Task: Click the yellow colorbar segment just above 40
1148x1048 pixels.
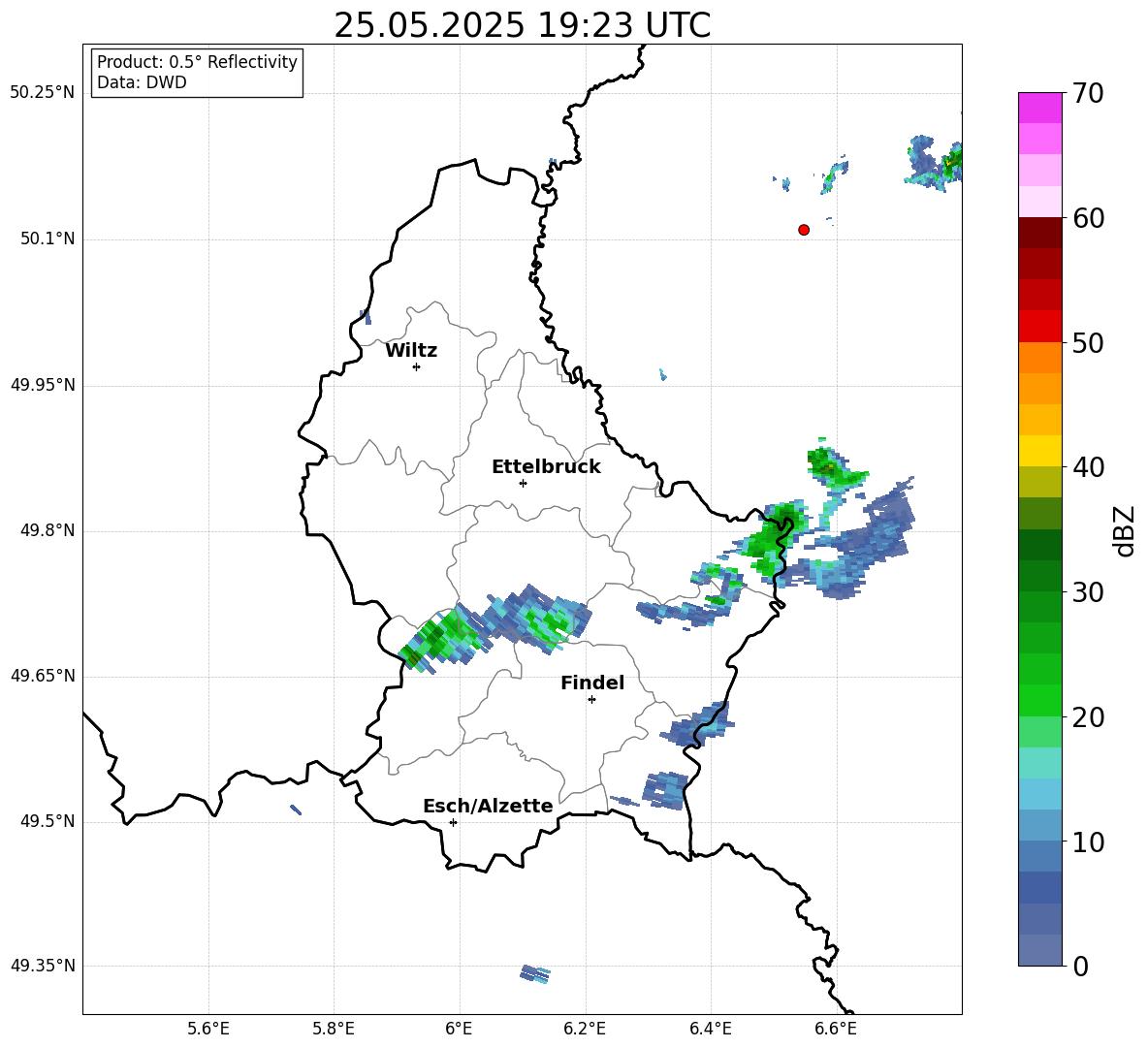Action: (x=1039, y=451)
